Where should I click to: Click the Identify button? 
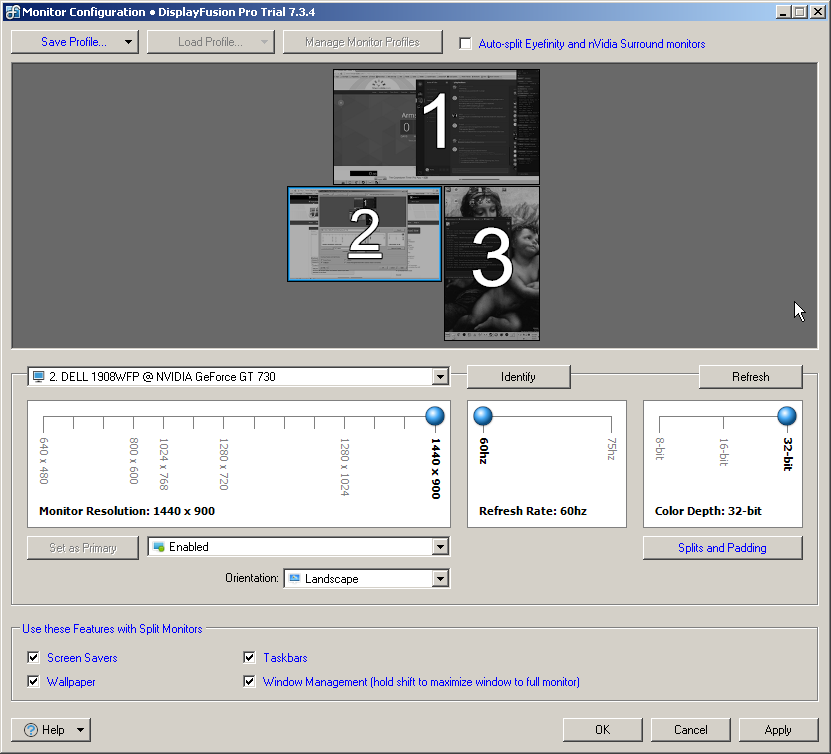coord(518,377)
